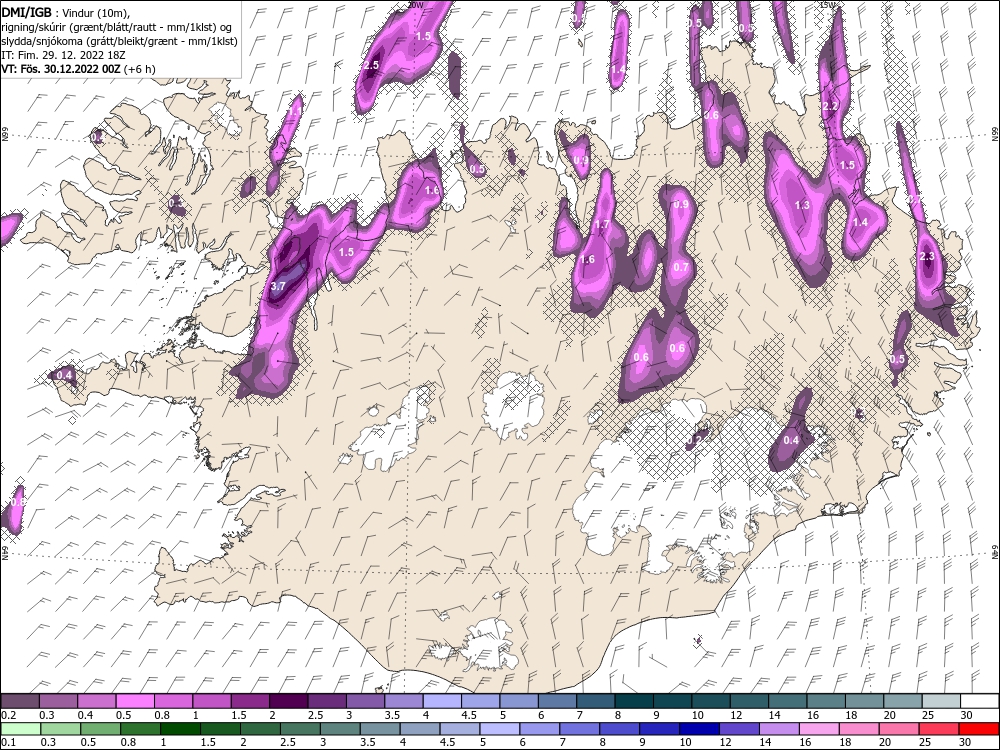1000x750 pixels.
Task: Click the 1.1 value in the northwest band
Action: [x=294, y=112]
